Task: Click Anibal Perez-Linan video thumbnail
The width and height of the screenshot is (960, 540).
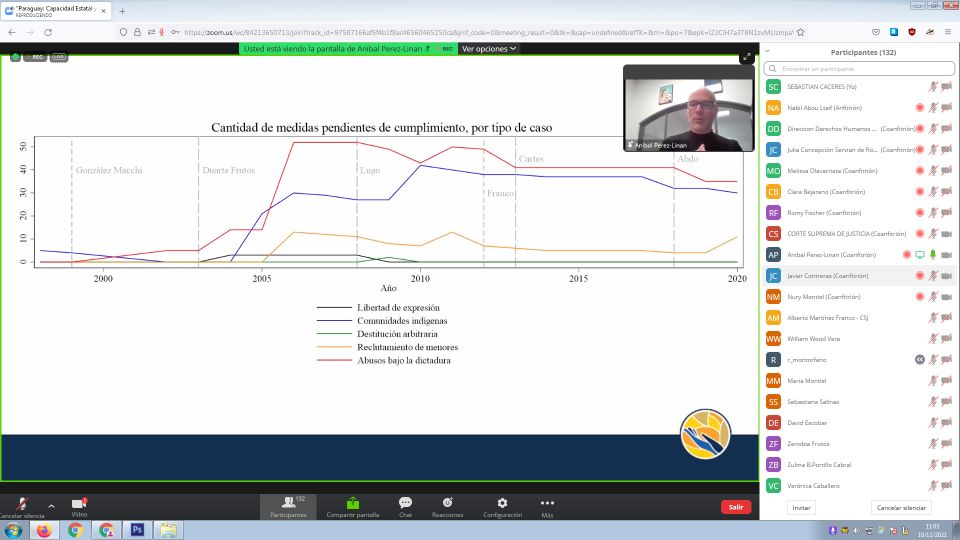Action: (689, 108)
